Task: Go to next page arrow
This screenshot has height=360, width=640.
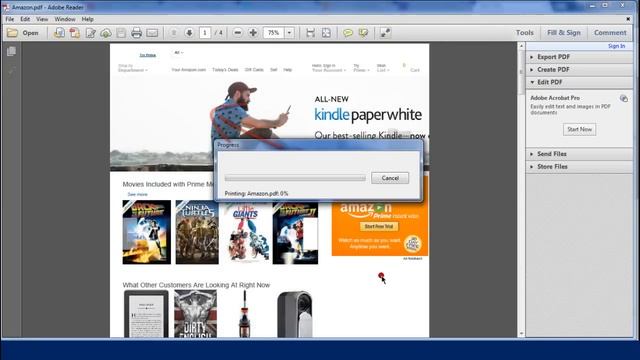Action: coord(189,33)
